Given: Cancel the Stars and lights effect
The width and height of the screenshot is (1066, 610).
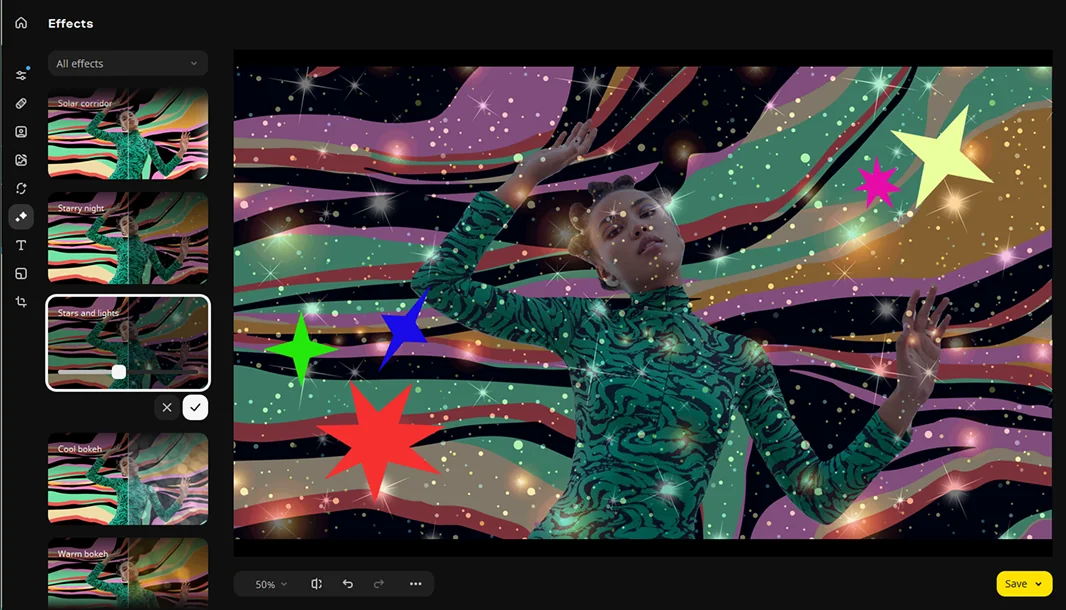Looking at the screenshot, I should pyautogui.click(x=167, y=407).
